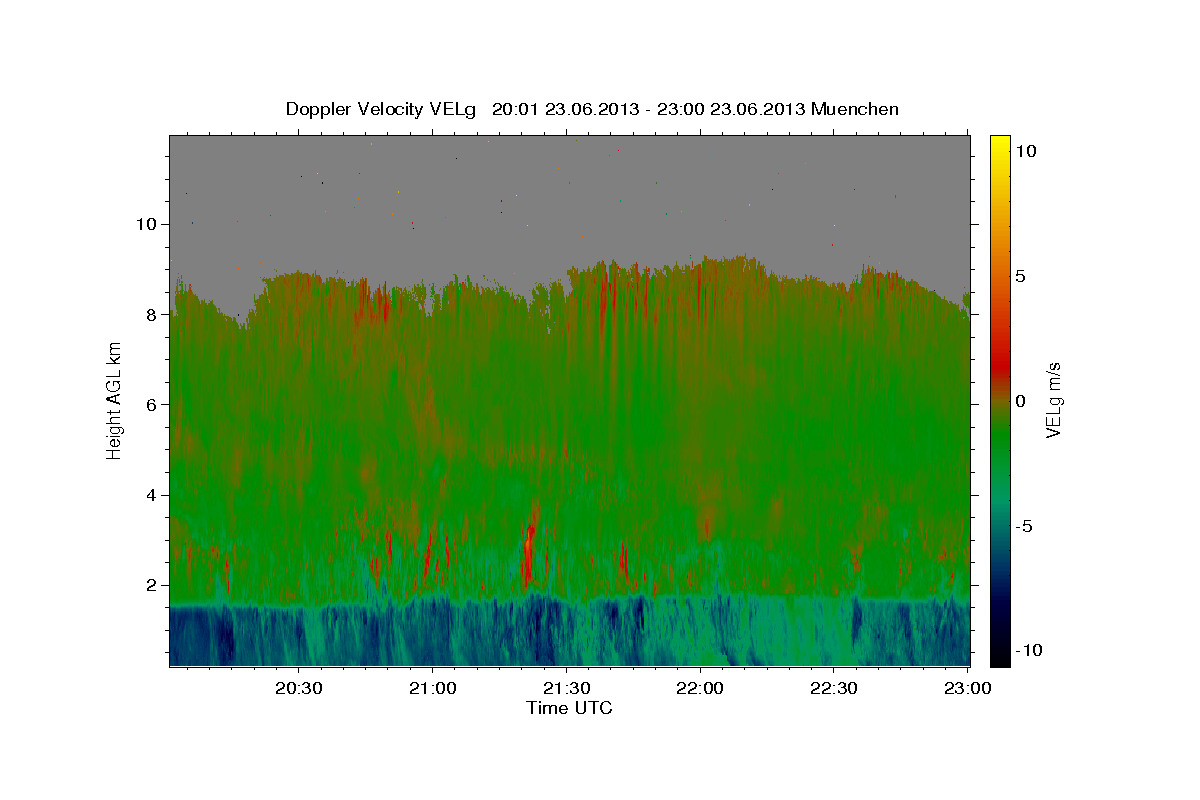
Task: Click the '20:30' time tick label
Action: click(x=299, y=689)
